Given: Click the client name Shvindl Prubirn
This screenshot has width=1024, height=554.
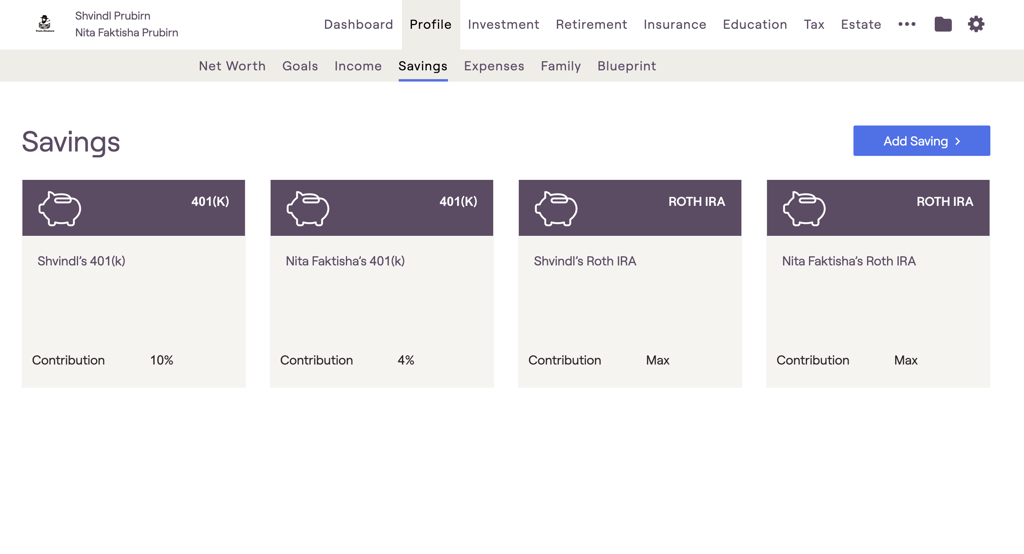Looking at the screenshot, I should [113, 16].
